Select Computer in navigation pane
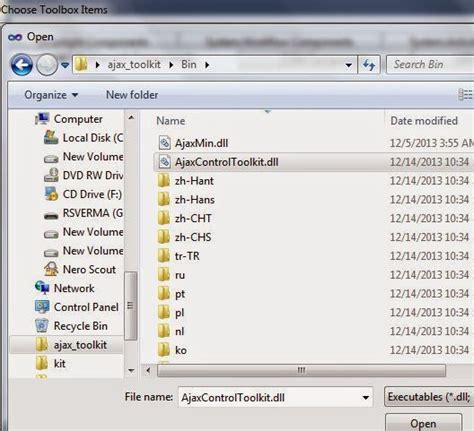The height and width of the screenshot is (431, 474). coord(78,119)
